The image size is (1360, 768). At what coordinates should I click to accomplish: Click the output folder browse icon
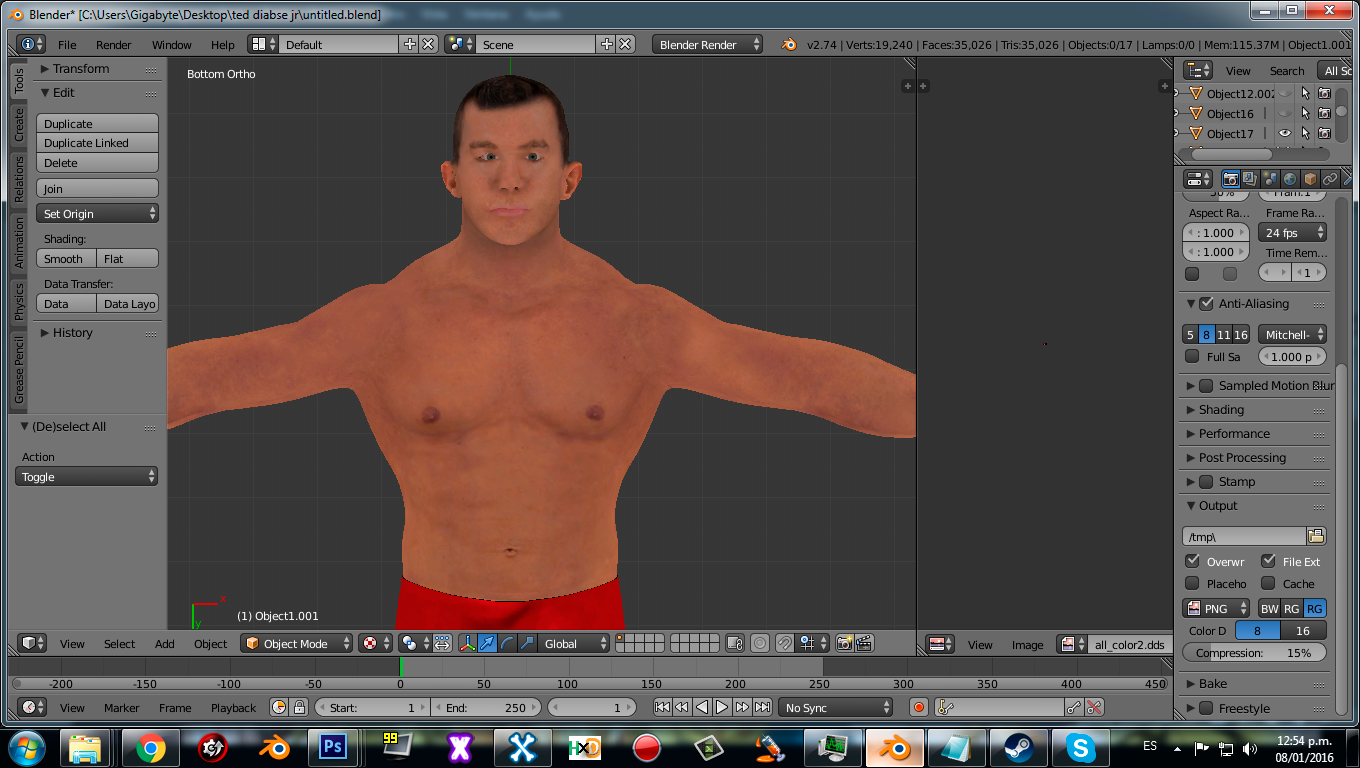point(1316,536)
